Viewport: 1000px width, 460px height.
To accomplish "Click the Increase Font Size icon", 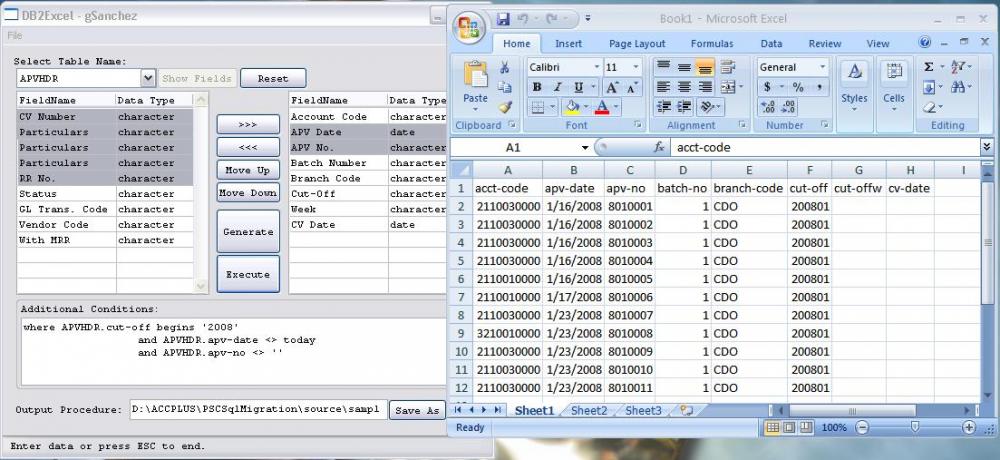I will pos(611,87).
